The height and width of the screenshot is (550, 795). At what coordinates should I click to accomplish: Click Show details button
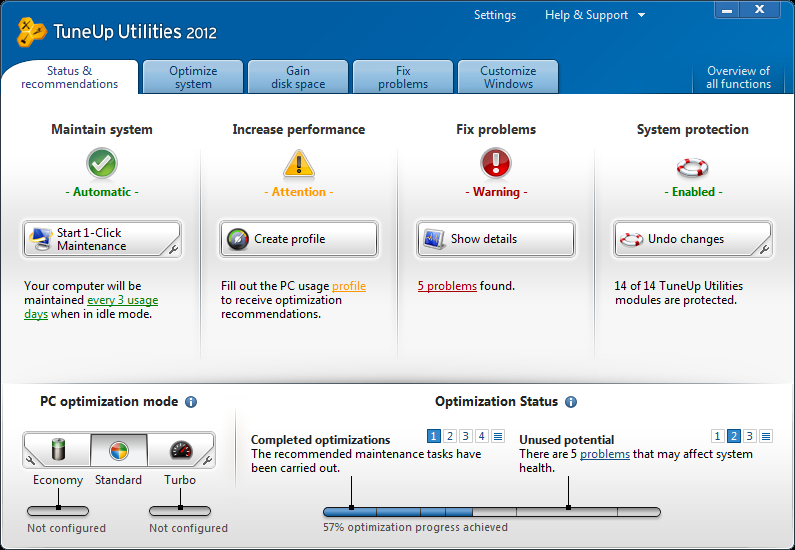click(x=495, y=239)
